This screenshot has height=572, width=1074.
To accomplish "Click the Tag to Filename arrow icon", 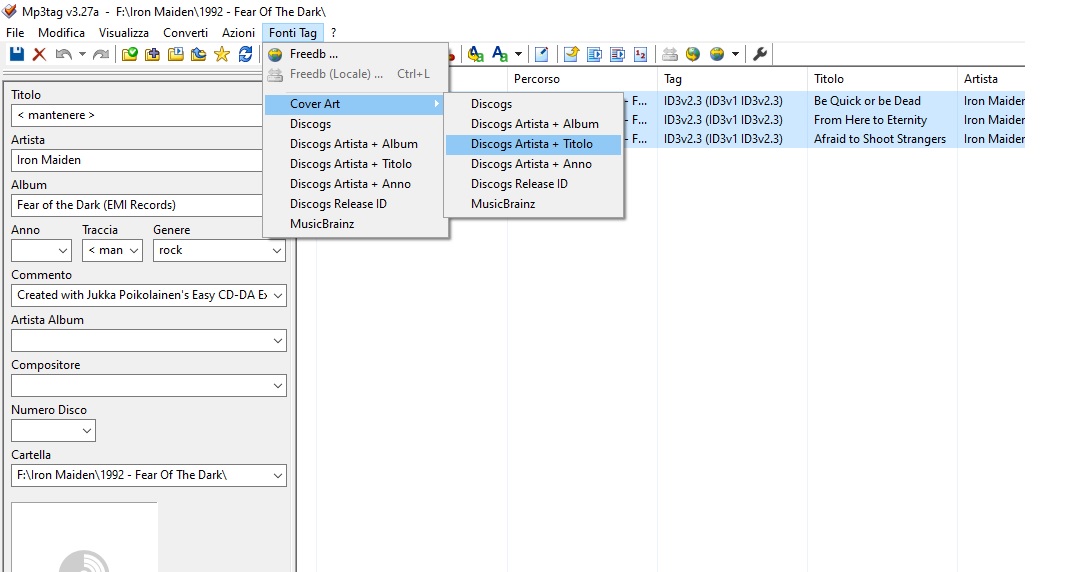I will pos(571,54).
